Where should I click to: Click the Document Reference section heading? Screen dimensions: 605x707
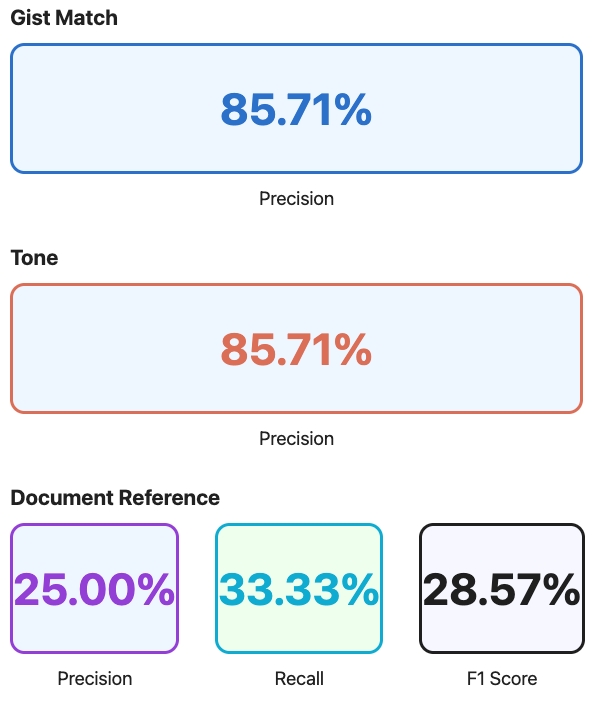point(115,498)
